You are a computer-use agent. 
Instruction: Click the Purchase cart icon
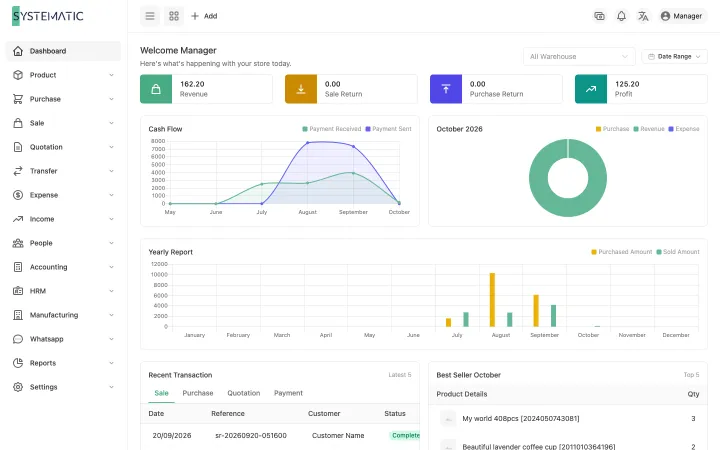point(18,99)
